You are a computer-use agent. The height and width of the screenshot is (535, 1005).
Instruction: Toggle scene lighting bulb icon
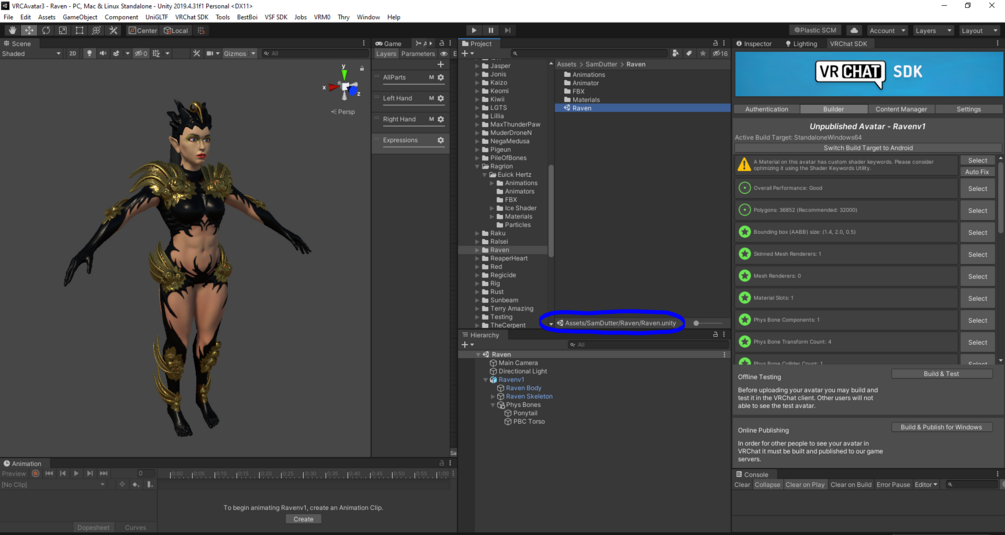click(x=89, y=54)
